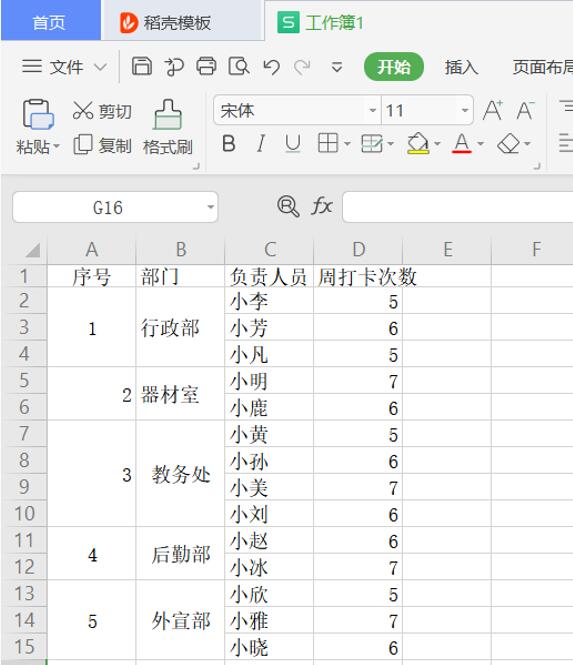This screenshot has width=573, height=665.
Task: Click the Format Painter brush
Action: coord(168,115)
